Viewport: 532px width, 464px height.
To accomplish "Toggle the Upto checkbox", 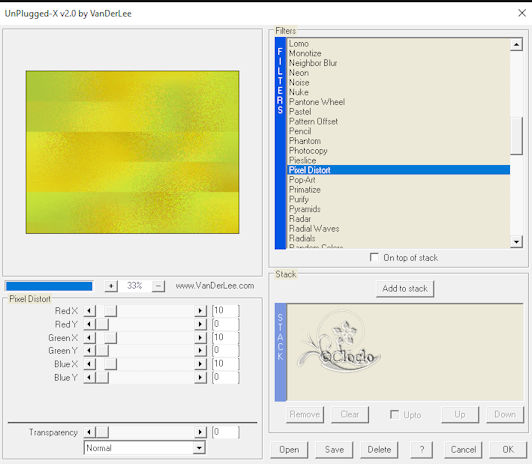I will point(394,414).
